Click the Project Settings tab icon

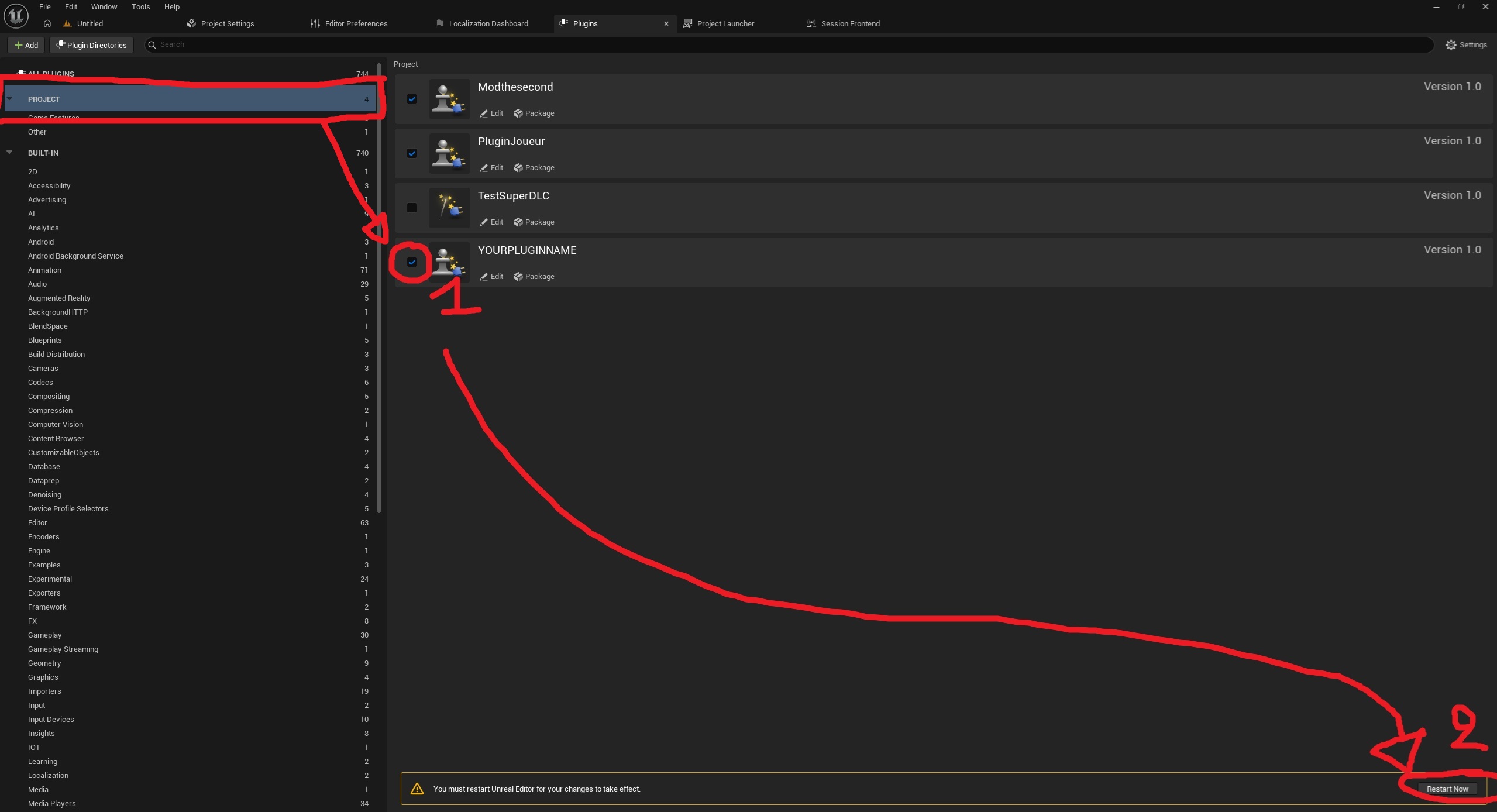[191, 23]
